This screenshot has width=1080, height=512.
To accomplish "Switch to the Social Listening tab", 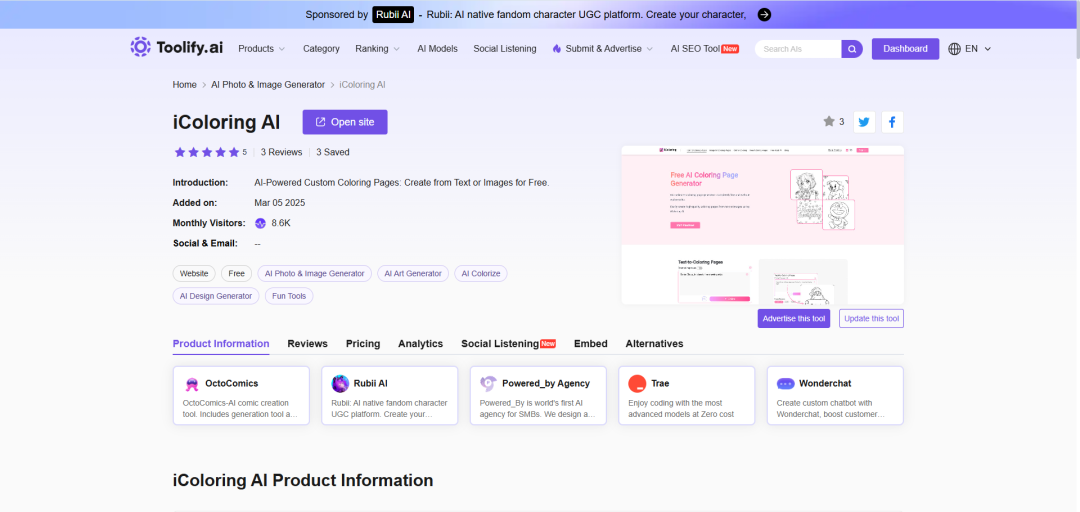I will pos(508,344).
